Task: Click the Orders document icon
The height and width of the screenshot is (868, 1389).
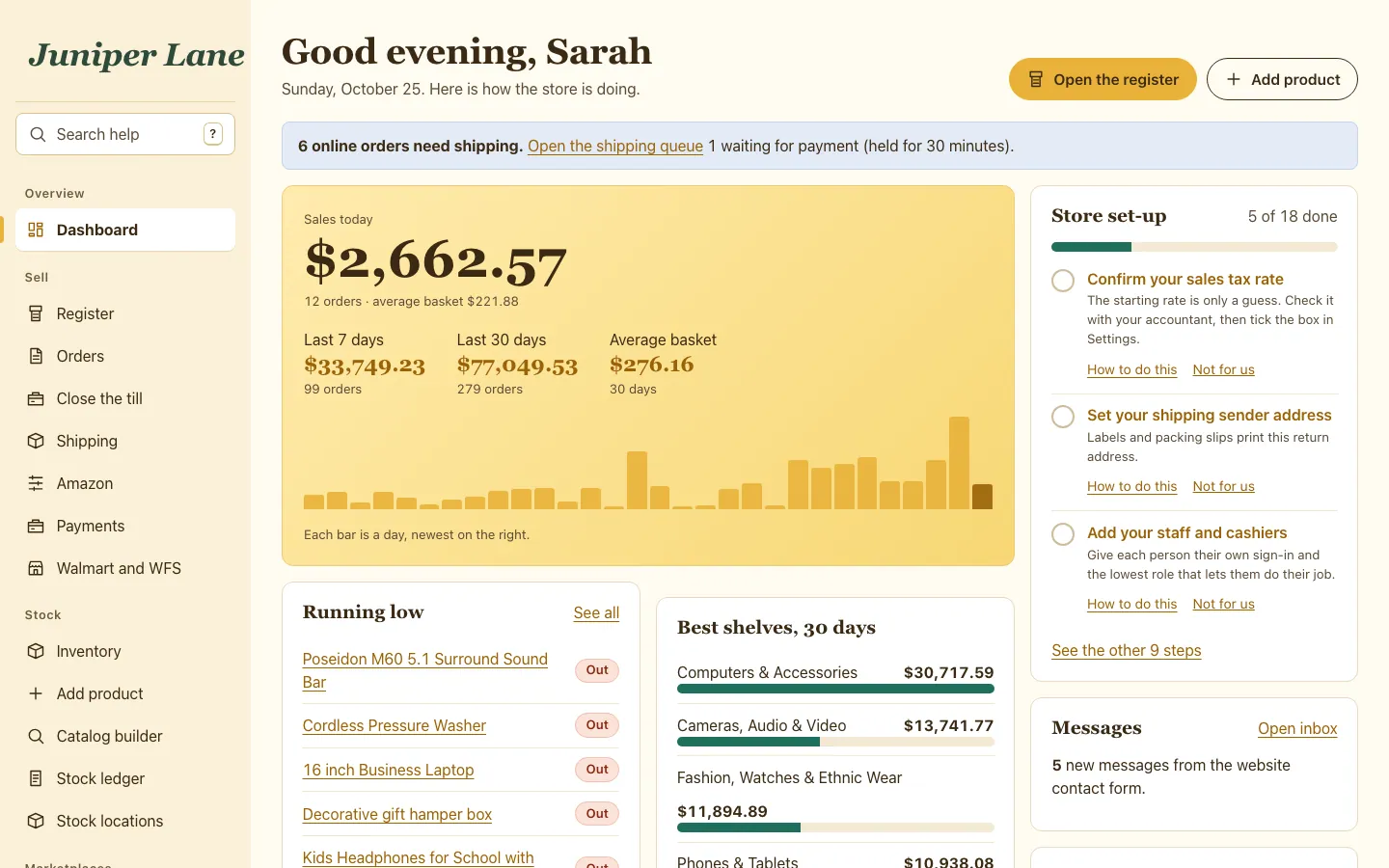Action: click(x=36, y=356)
